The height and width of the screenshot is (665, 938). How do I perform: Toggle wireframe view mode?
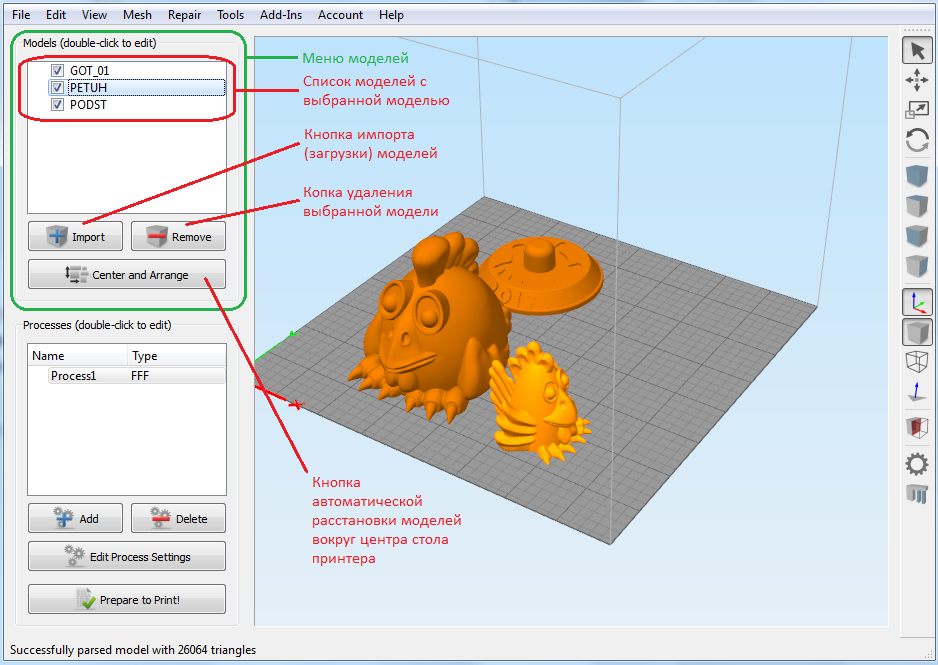pyautogui.click(x=916, y=361)
